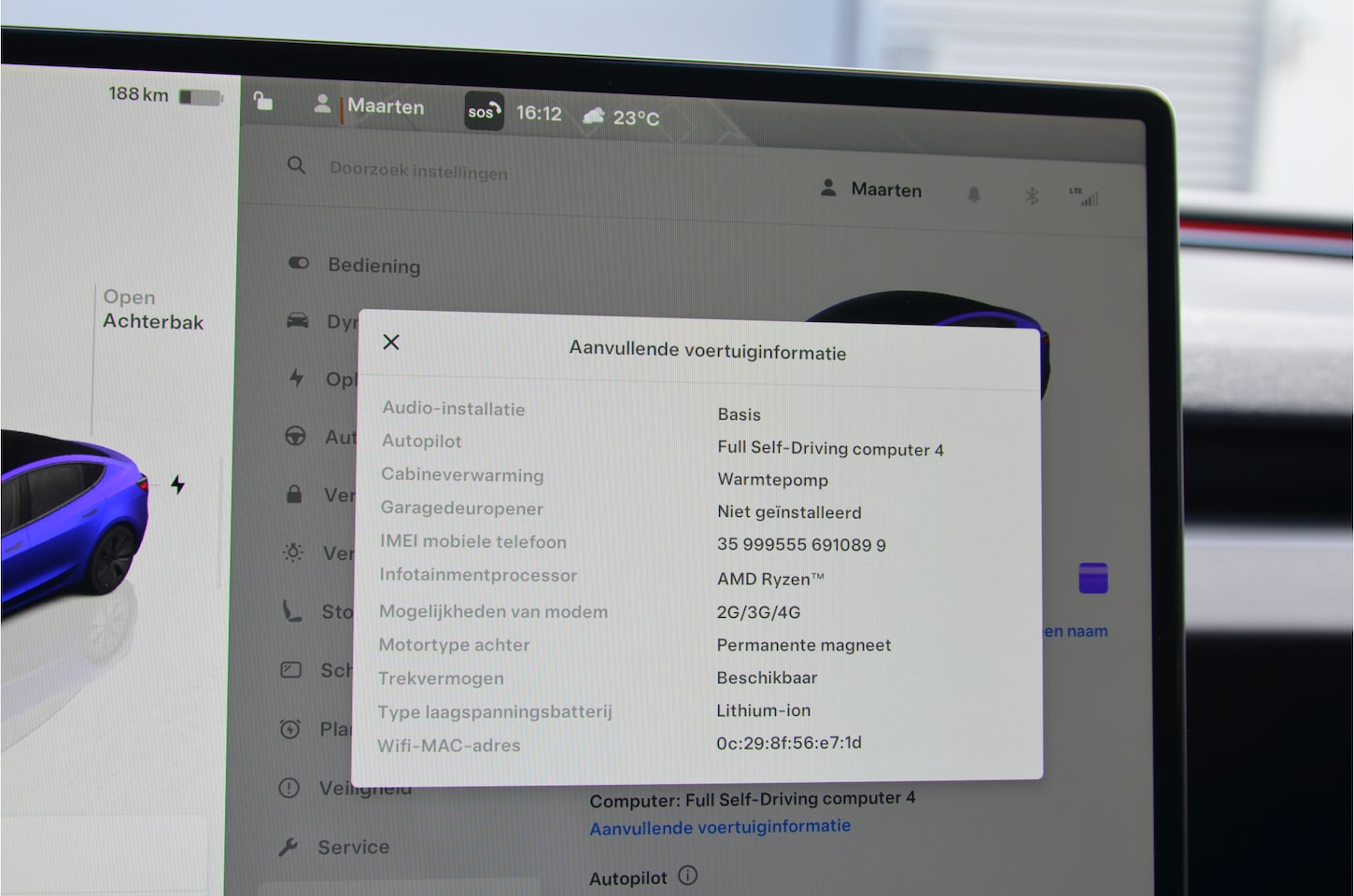Viewport: 1354px width, 896px height.
Task: Tap the lock icon in status bar
Action: (263, 101)
